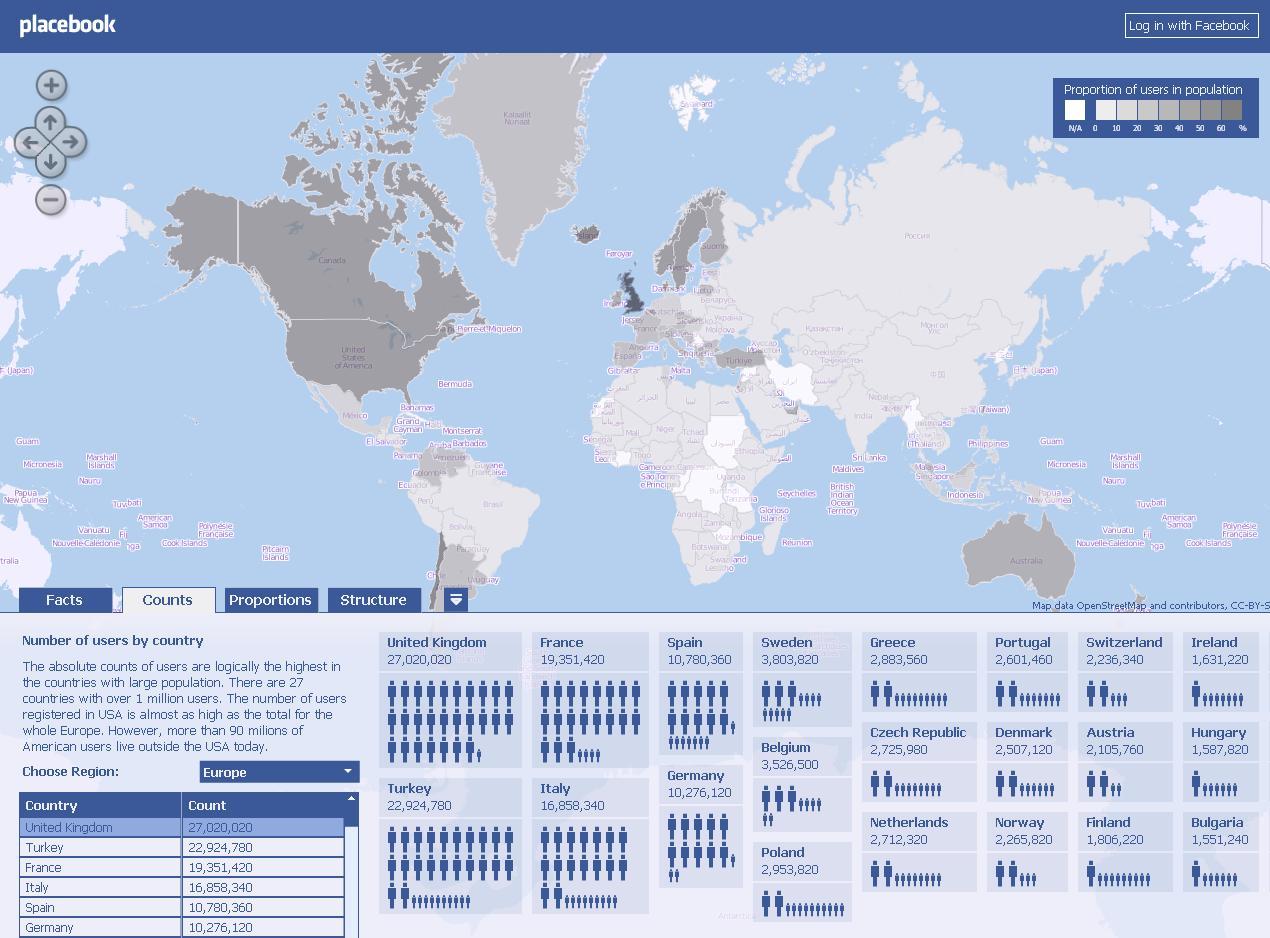
Task: Click the Sweden pictogram card
Action: coord(802,679)
